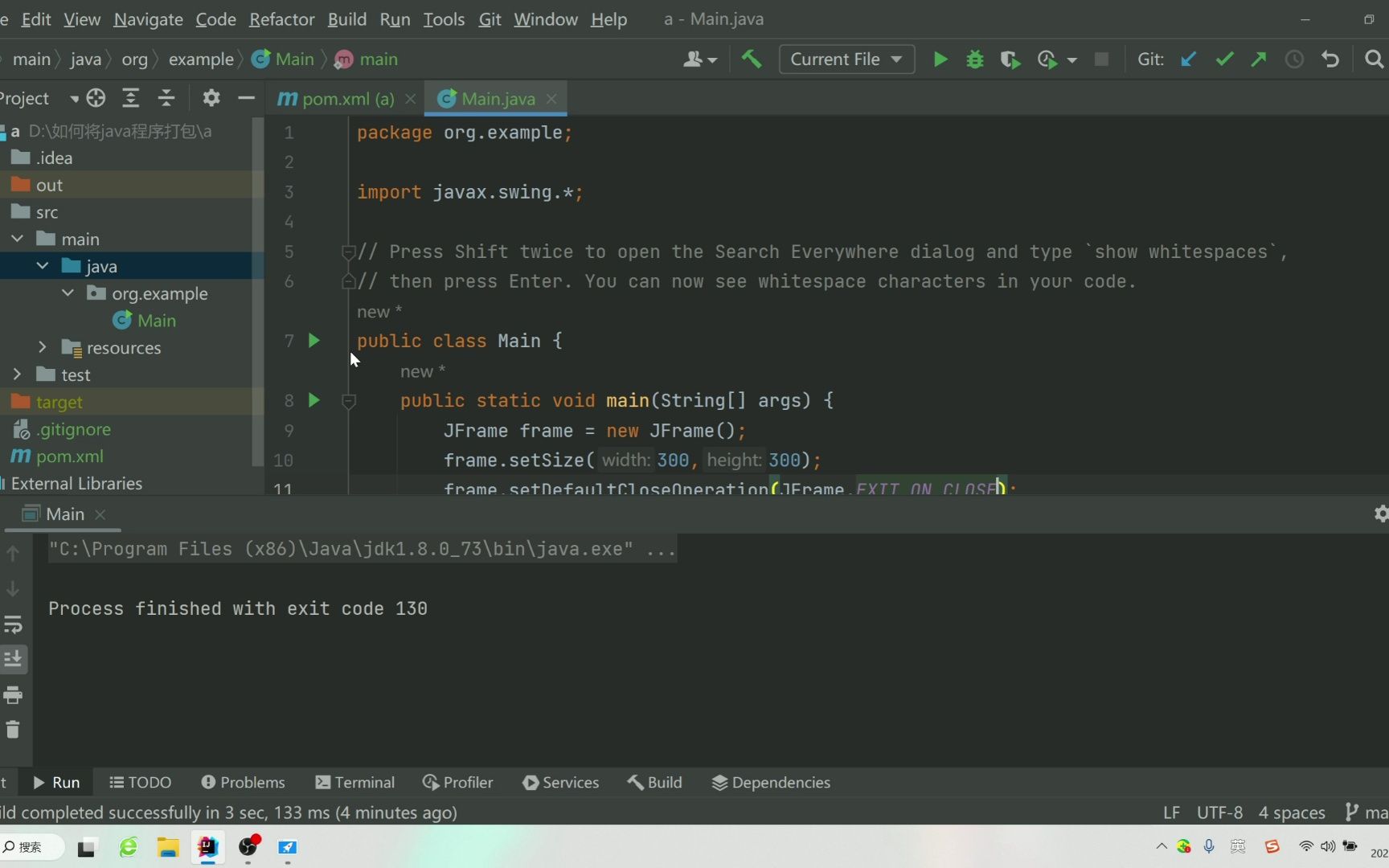The width and height of the screenshot is (1389, 868).
Task: Git push green arrow icon
Action: 1259,59
